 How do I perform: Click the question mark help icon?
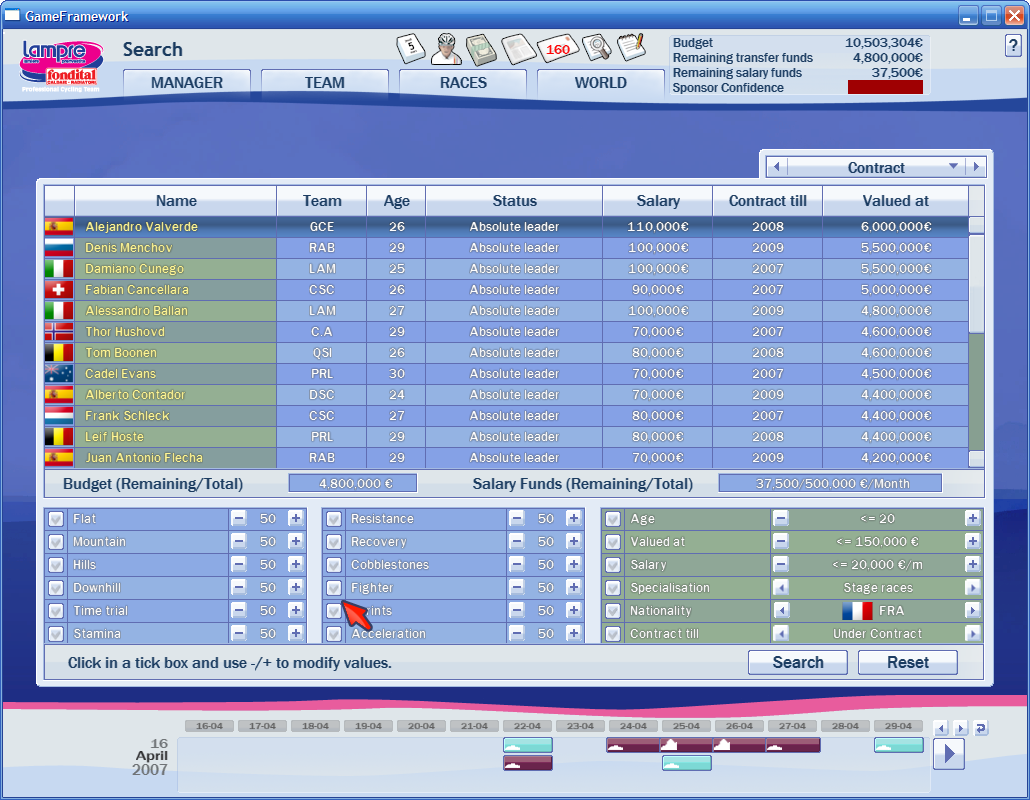(x=1012, y=45)
